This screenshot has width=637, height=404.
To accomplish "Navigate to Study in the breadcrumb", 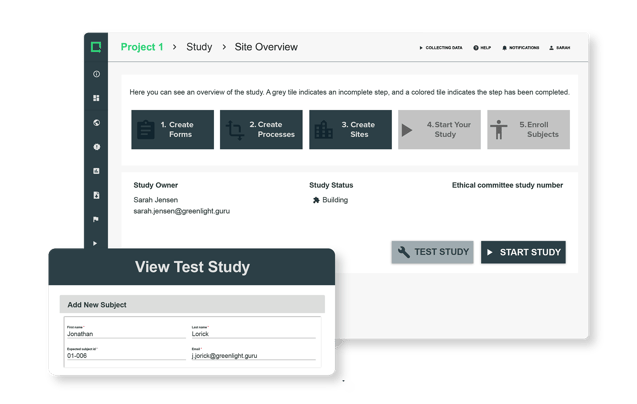I will coord(199,47).
